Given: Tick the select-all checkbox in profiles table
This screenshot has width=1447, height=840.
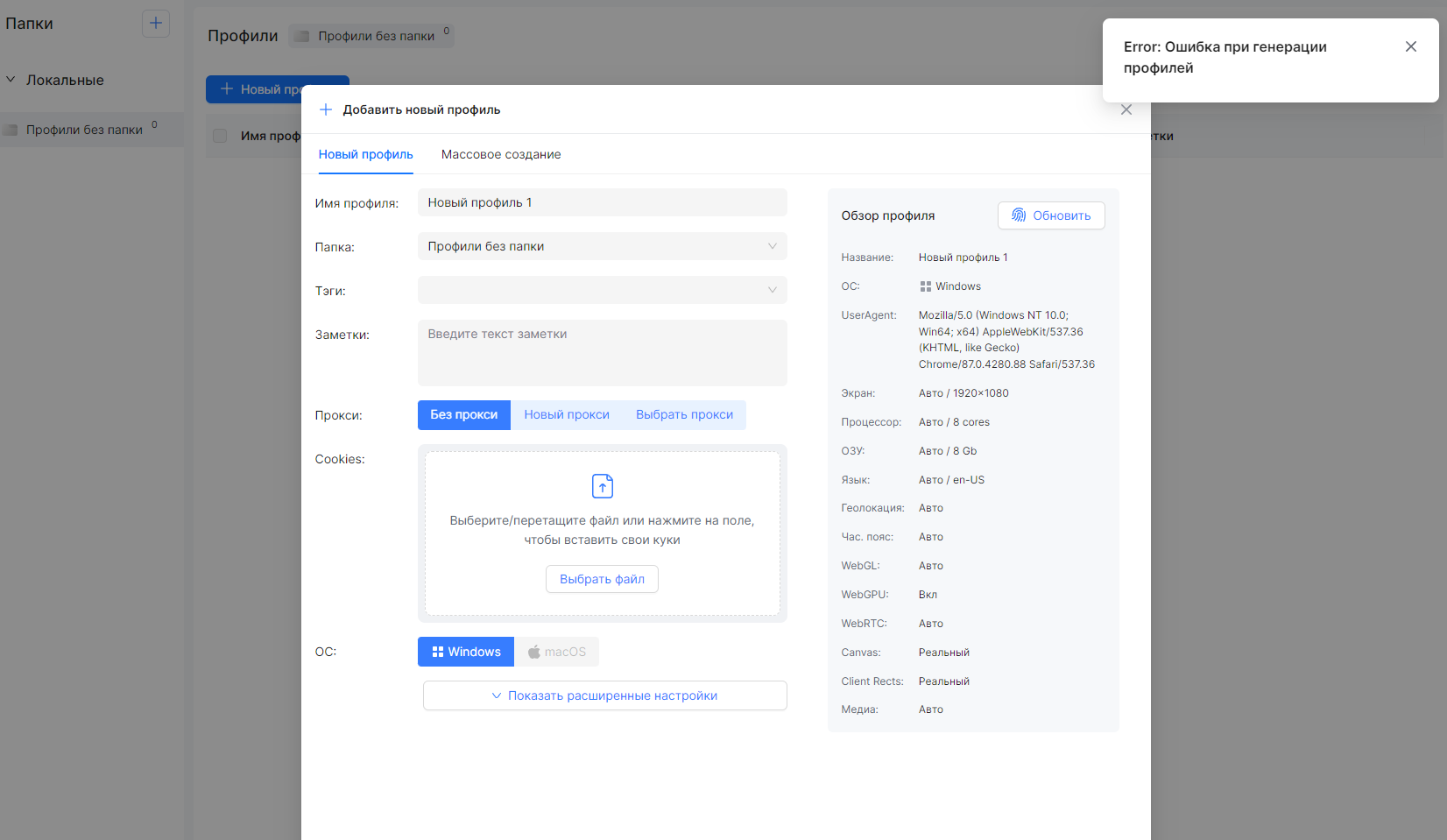Looking at the screenshot, I should point(220,136).
